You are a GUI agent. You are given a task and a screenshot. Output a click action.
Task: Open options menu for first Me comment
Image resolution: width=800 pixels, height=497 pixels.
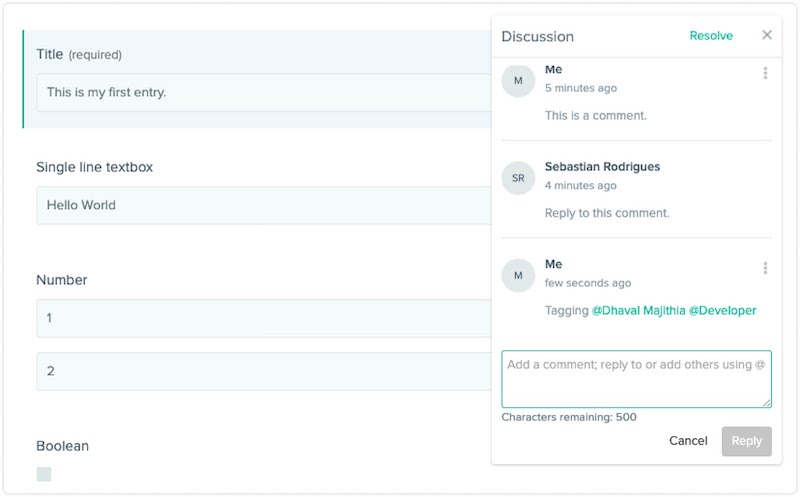click(x=765, y=73)
